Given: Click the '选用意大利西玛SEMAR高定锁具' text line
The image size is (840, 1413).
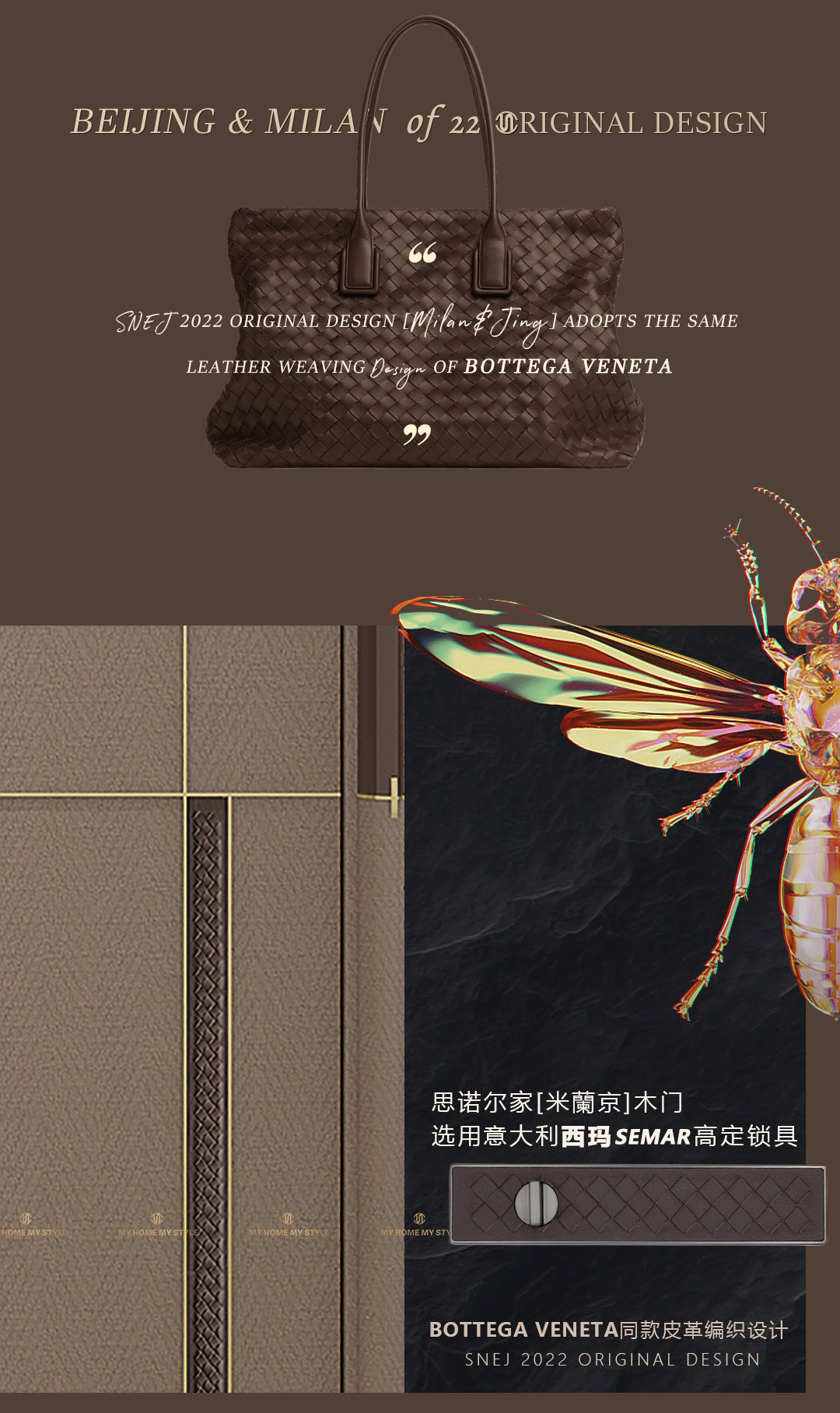Looking at the screenshot, I should [614, 1137].
